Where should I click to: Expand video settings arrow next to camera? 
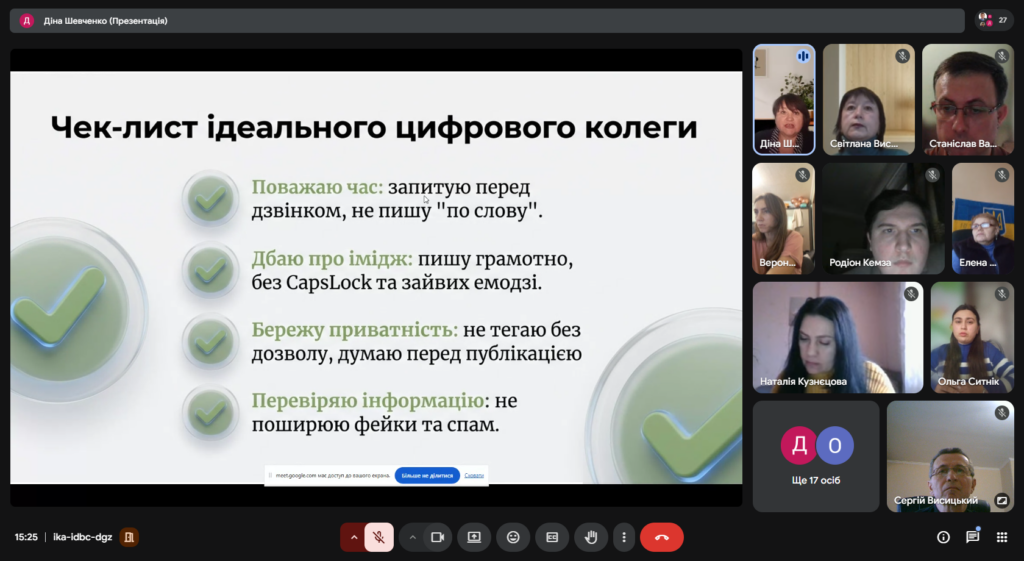411,537
